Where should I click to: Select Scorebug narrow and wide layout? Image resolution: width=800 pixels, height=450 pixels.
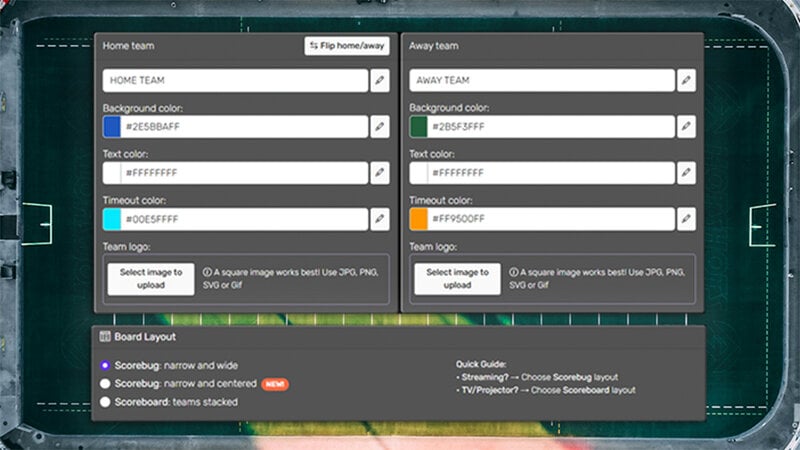click(106, 366)
